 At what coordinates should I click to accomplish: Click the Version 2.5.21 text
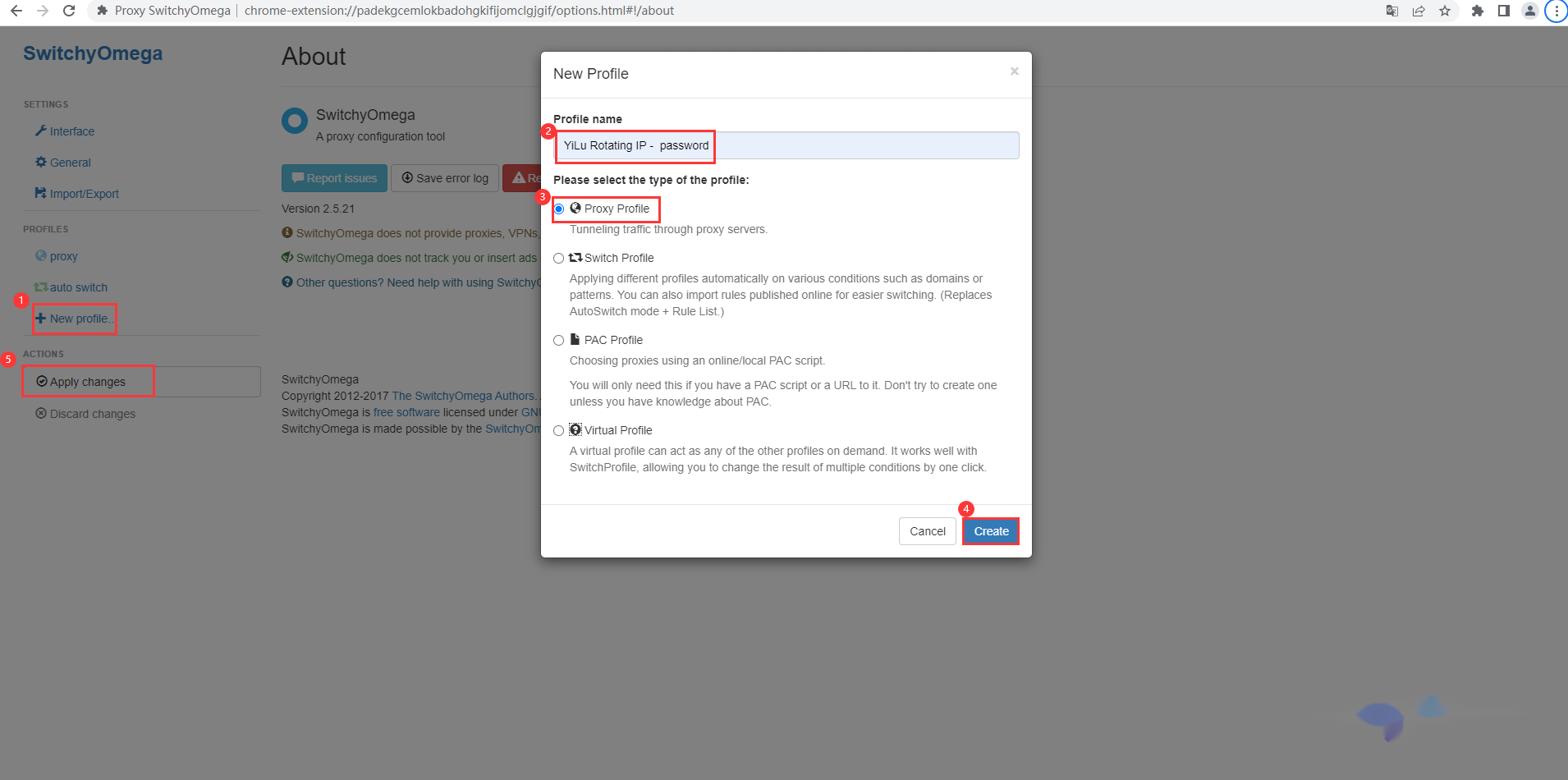coord(318,209)
